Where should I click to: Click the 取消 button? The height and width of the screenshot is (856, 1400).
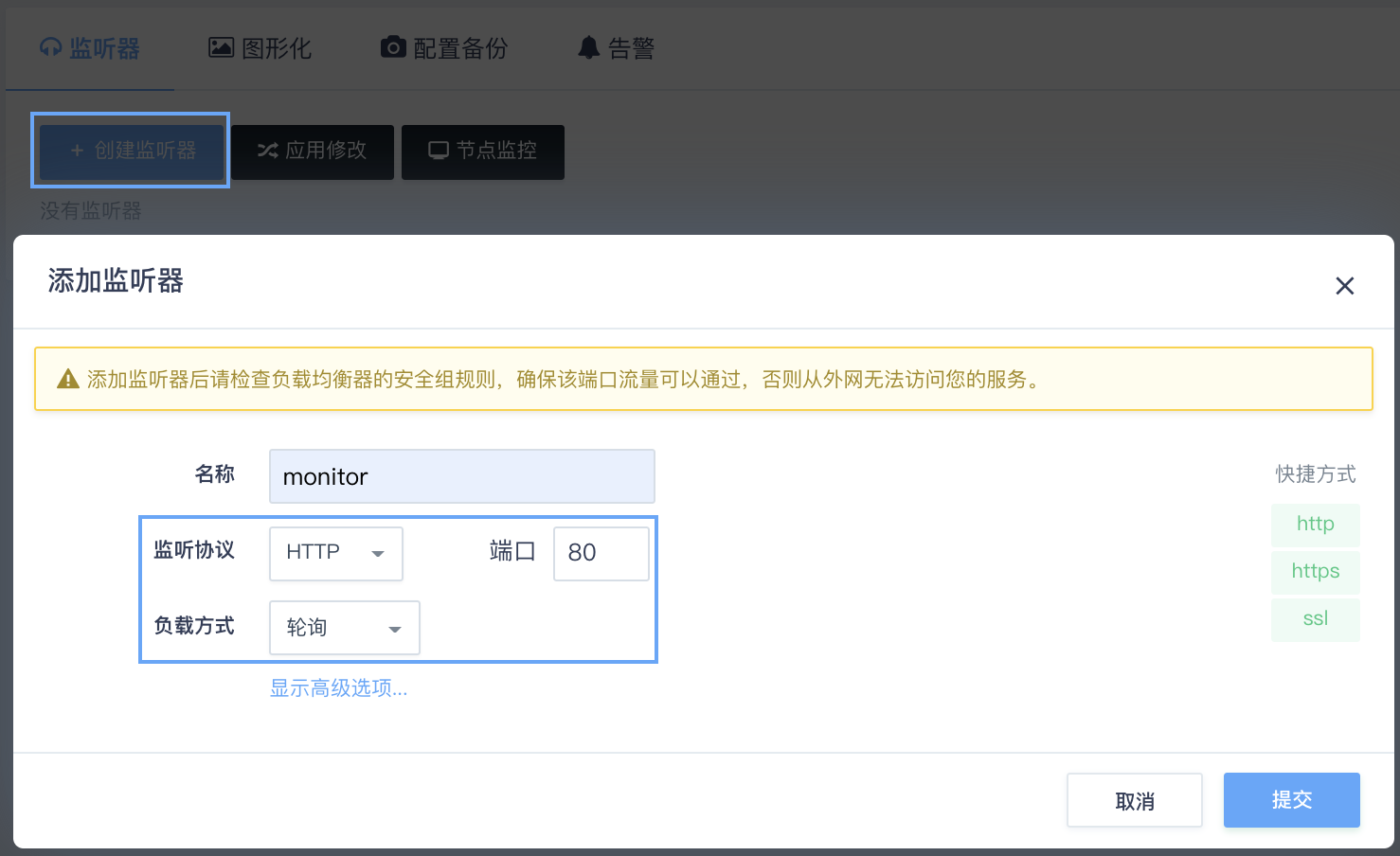[x=1135, y=801]
